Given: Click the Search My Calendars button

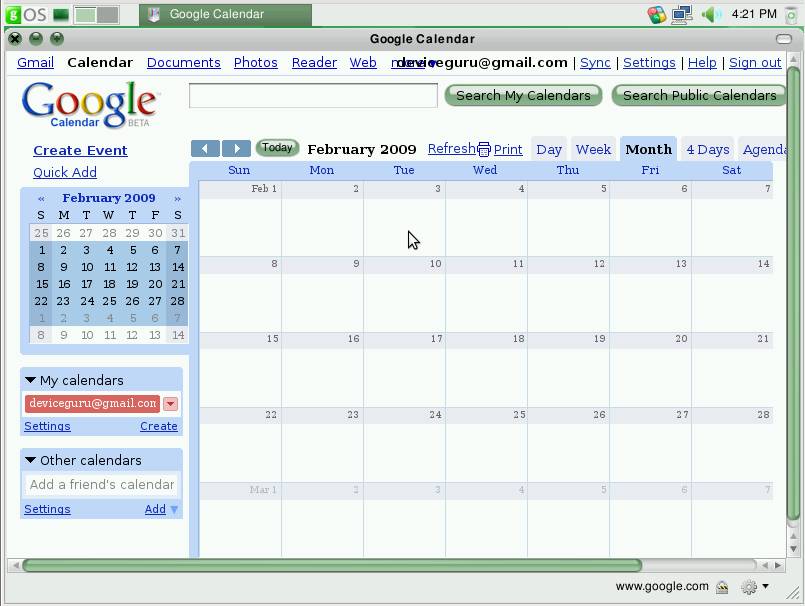Looking at the screenshot, I should click(x=523, y=96).
